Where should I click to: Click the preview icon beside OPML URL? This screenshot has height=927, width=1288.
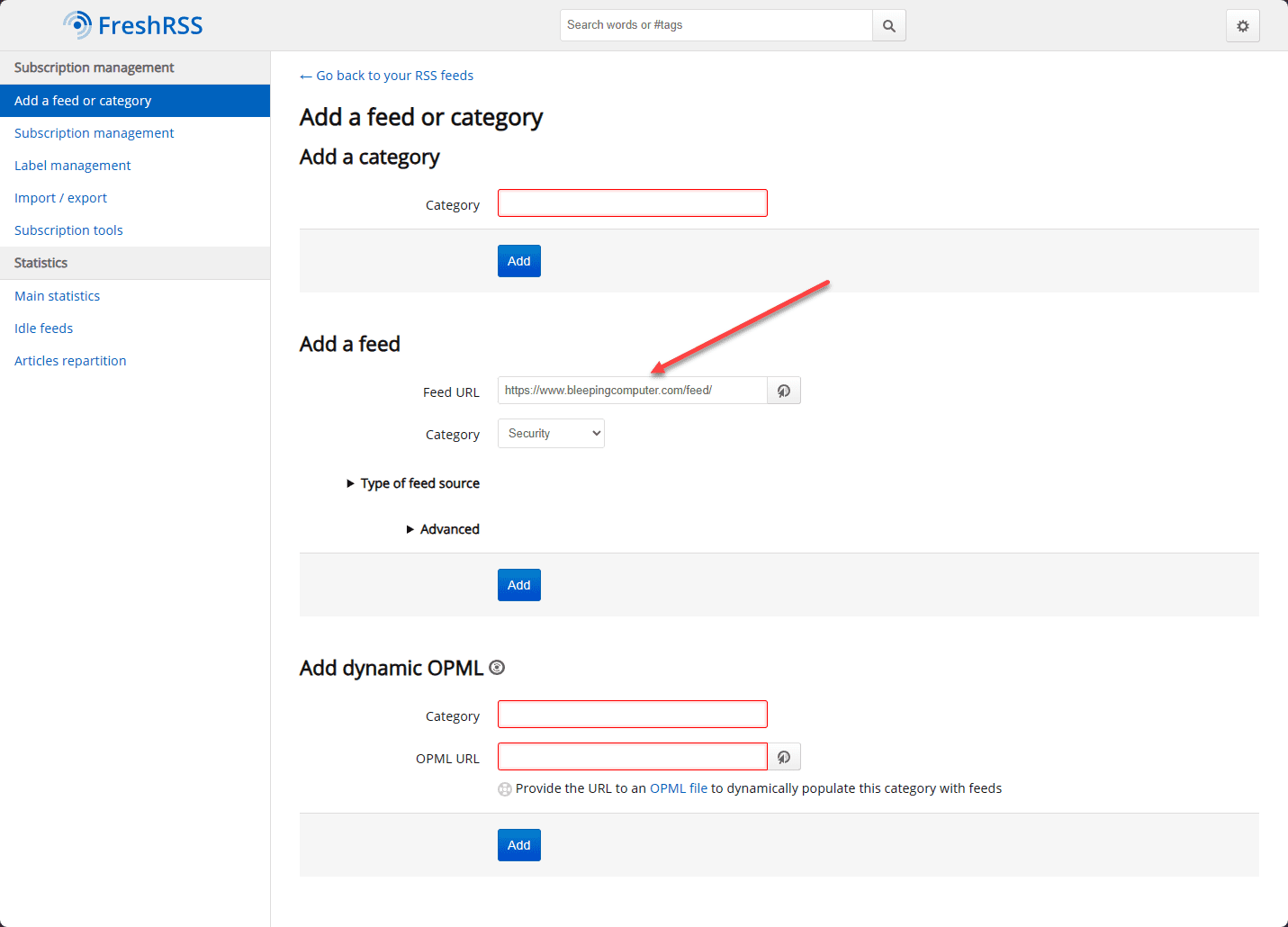pyautogui.click(x=784, y=758)
